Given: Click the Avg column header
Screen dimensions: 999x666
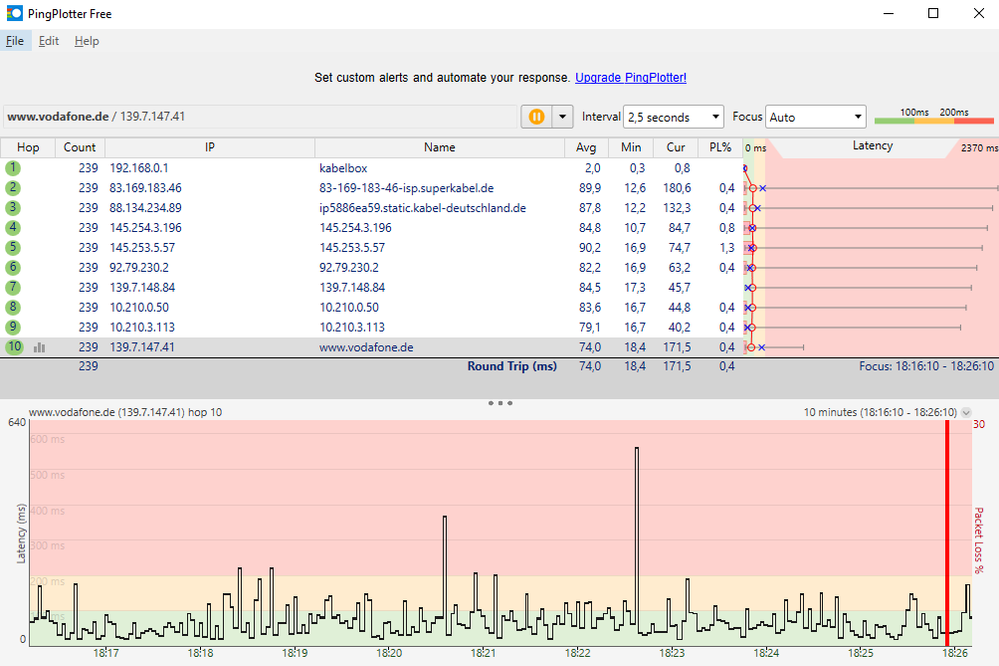Looking at the screenshot, I should tap(586, 147).
